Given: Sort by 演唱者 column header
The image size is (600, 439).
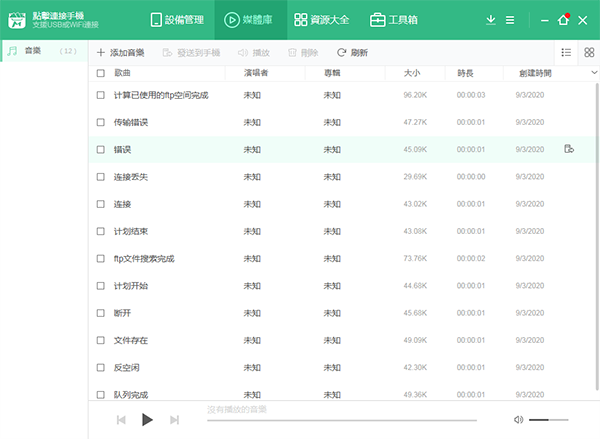Looking at the screenshot, I should [256, 73].
